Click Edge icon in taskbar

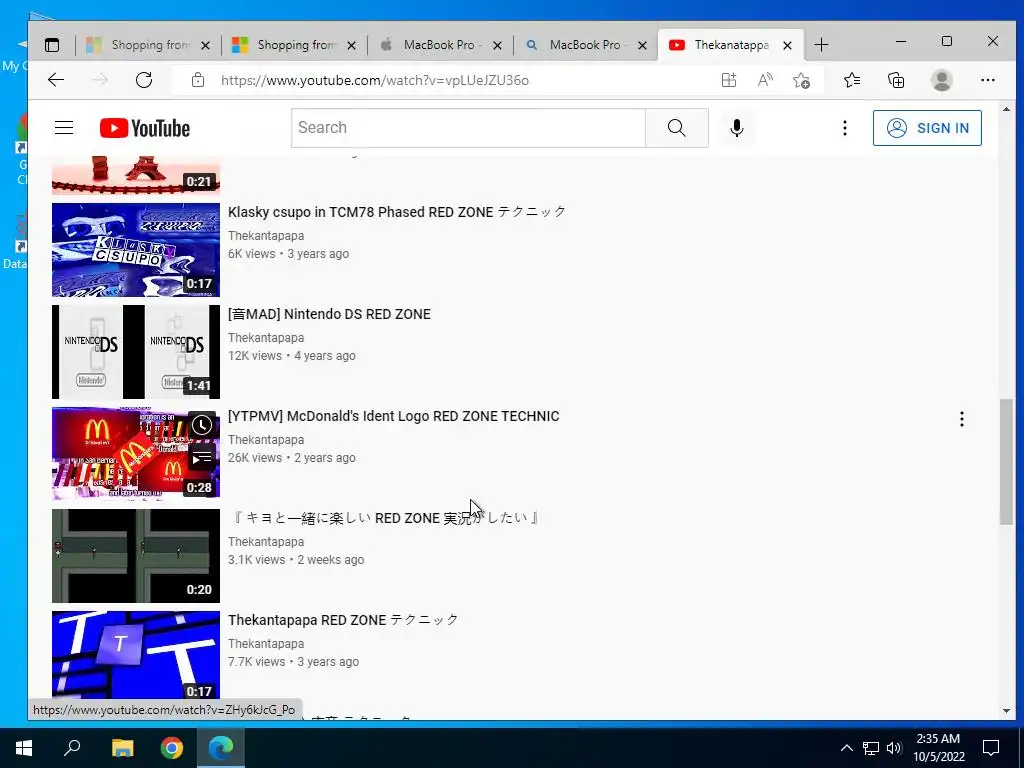click(221, 748)
